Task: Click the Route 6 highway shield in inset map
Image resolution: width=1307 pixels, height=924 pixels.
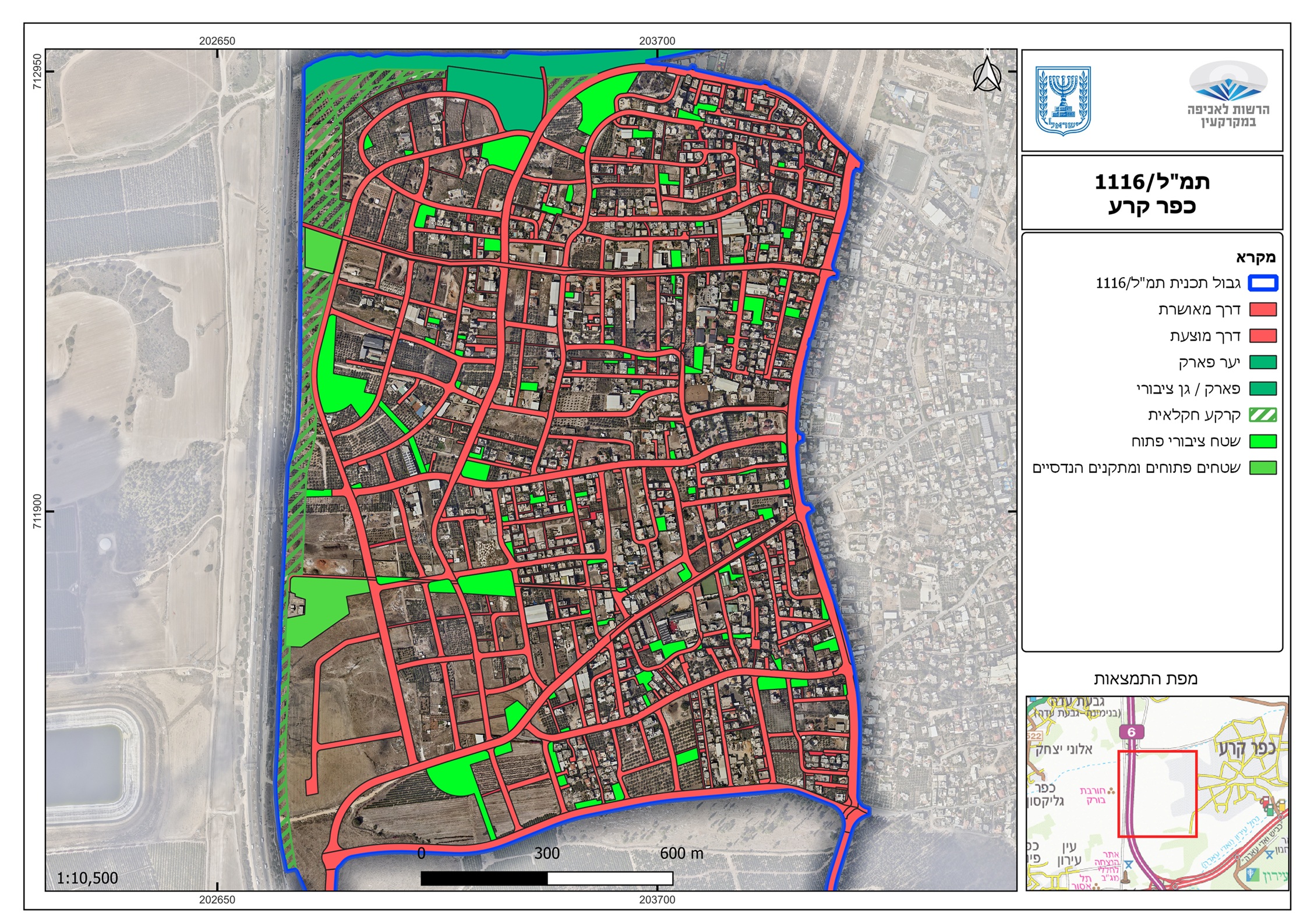Action: [x=1131, y=732]
